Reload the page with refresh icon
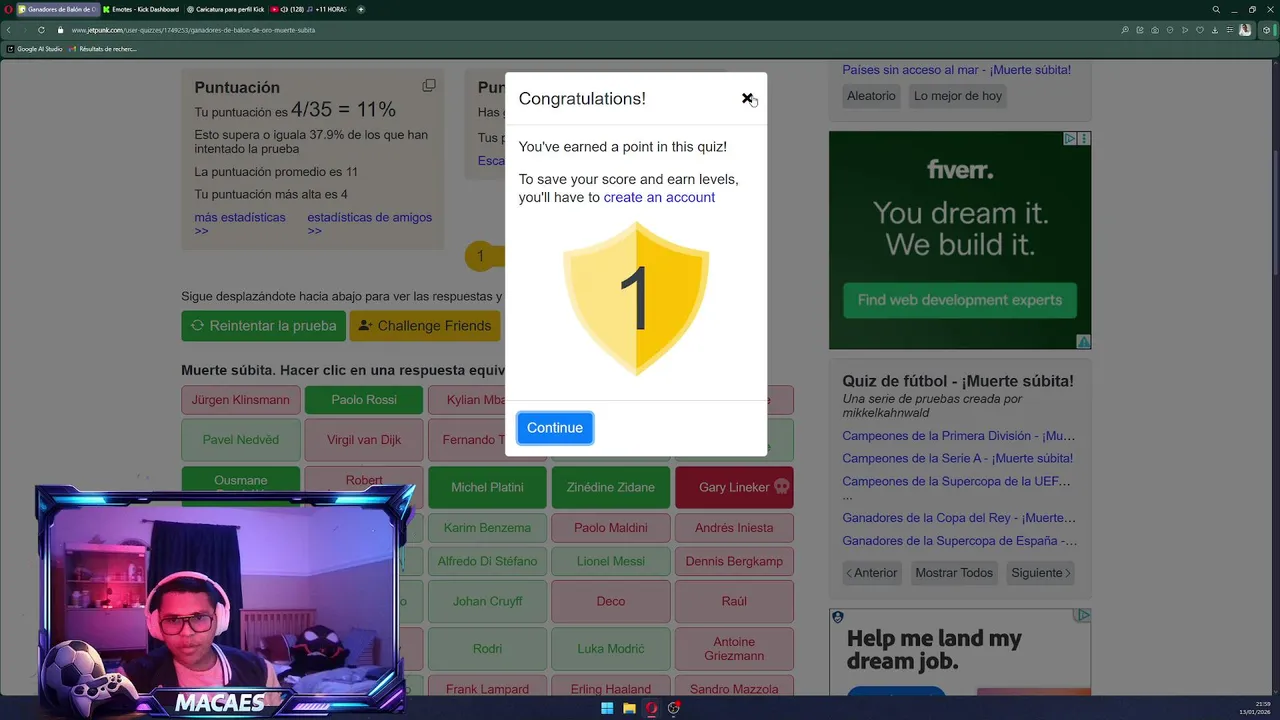The width and height of the screenshot is (1280, 720). [41, 30]
